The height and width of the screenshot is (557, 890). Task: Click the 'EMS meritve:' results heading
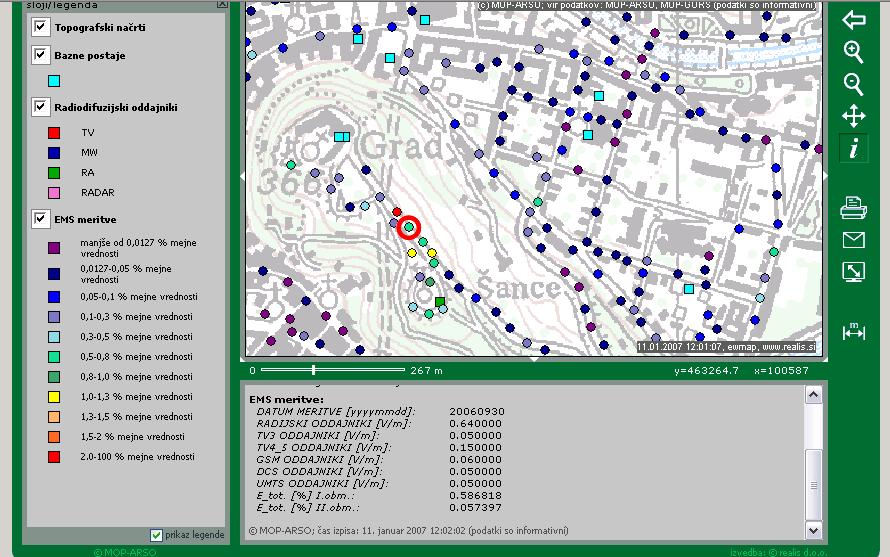[x=286, y=400]
